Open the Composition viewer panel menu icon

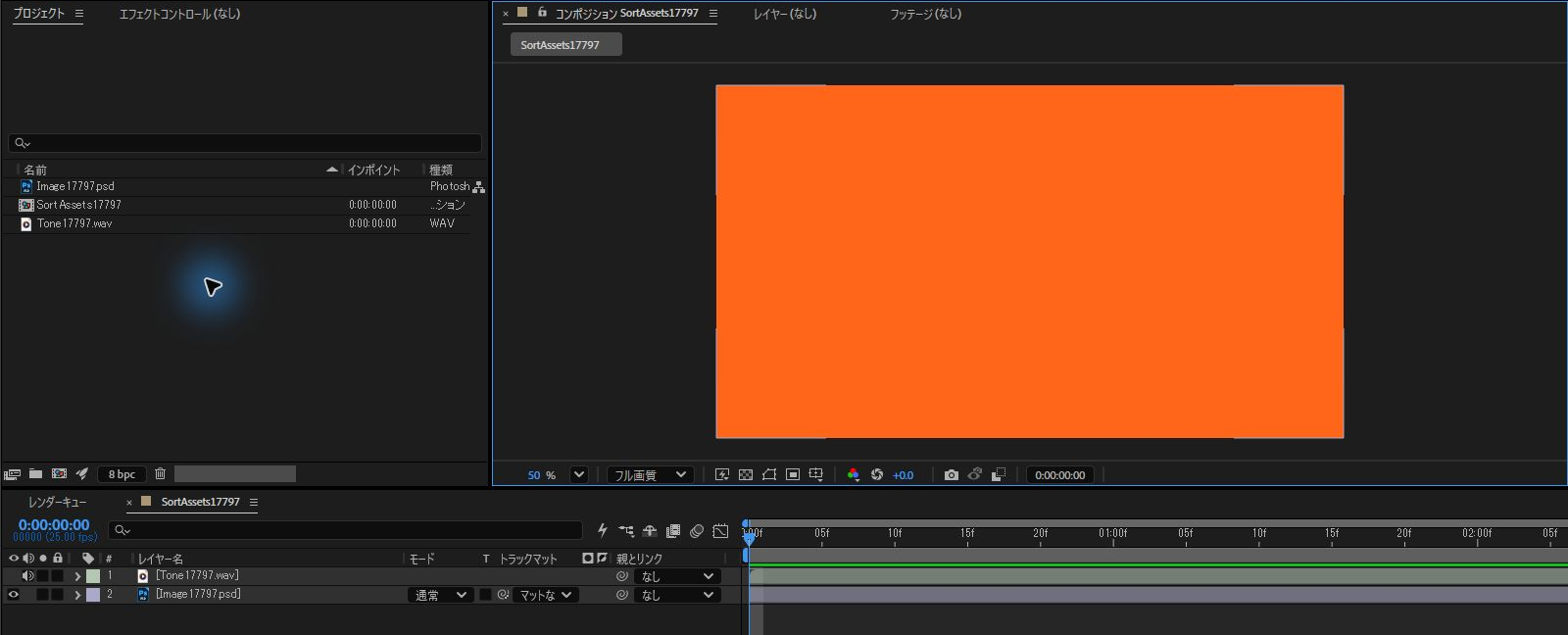pyautogui.click(x=713, y=14)
